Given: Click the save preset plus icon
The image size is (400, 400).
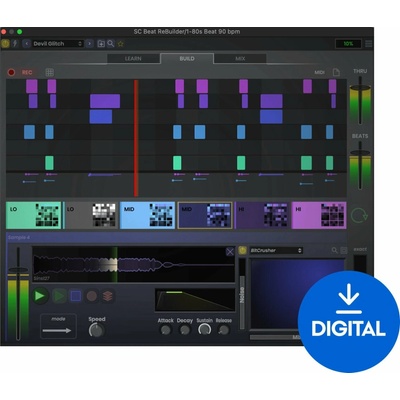Looking at the screenshot, I should (101, 44).
